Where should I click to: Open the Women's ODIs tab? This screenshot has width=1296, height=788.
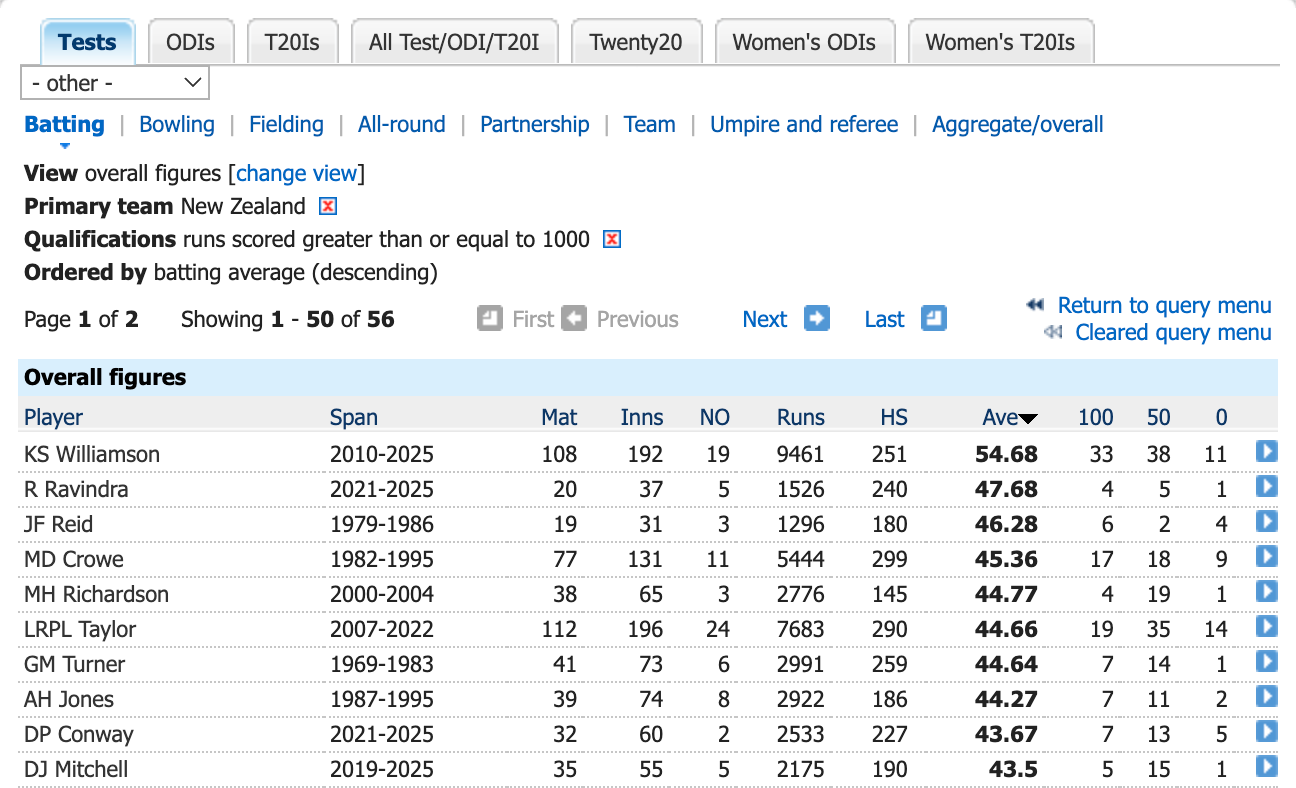(x=804, y=42)
